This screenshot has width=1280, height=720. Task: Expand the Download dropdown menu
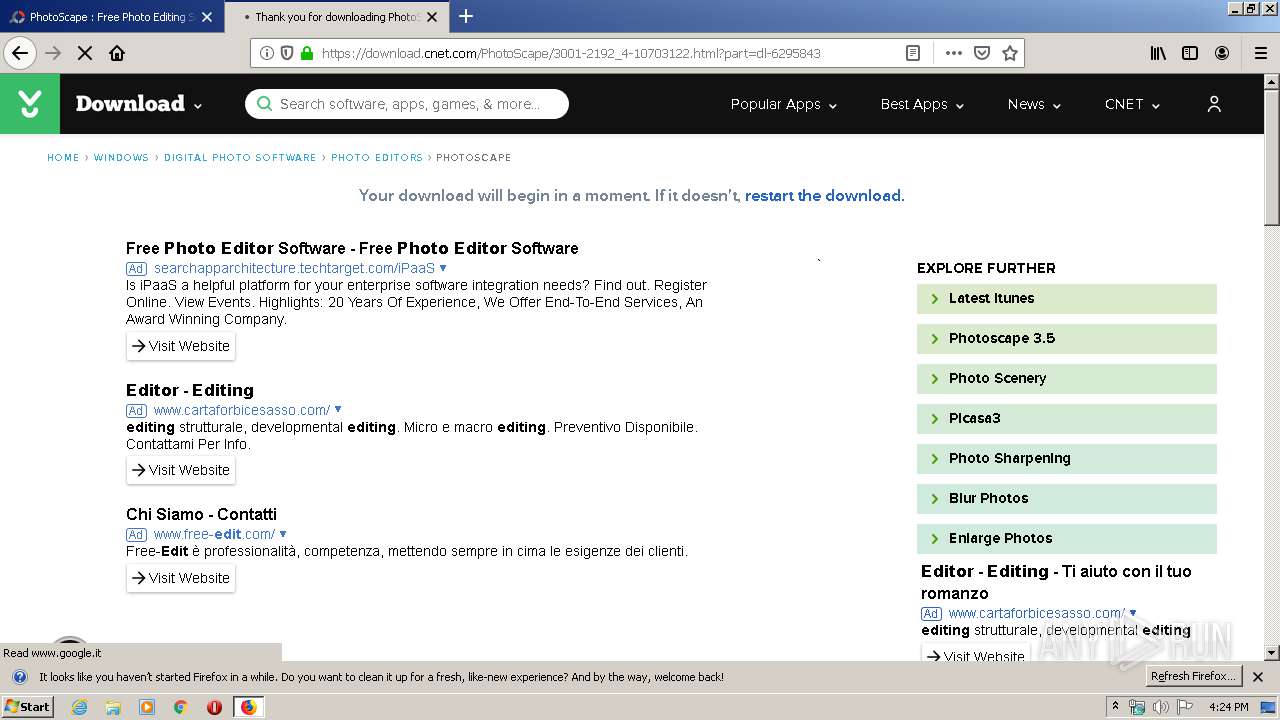click(x=139, y=104)
